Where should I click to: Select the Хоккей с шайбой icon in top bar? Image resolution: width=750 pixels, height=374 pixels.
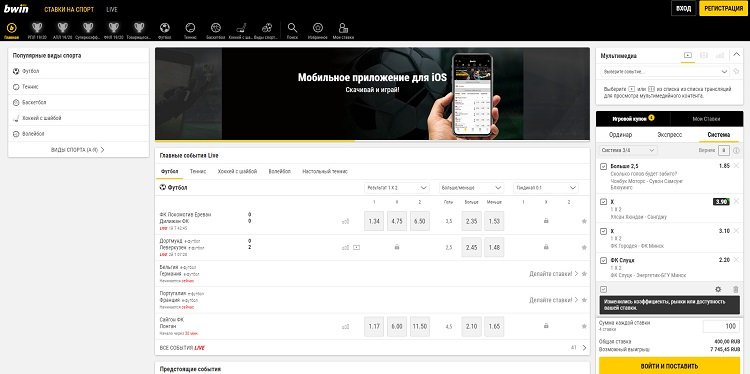point(241,28)
